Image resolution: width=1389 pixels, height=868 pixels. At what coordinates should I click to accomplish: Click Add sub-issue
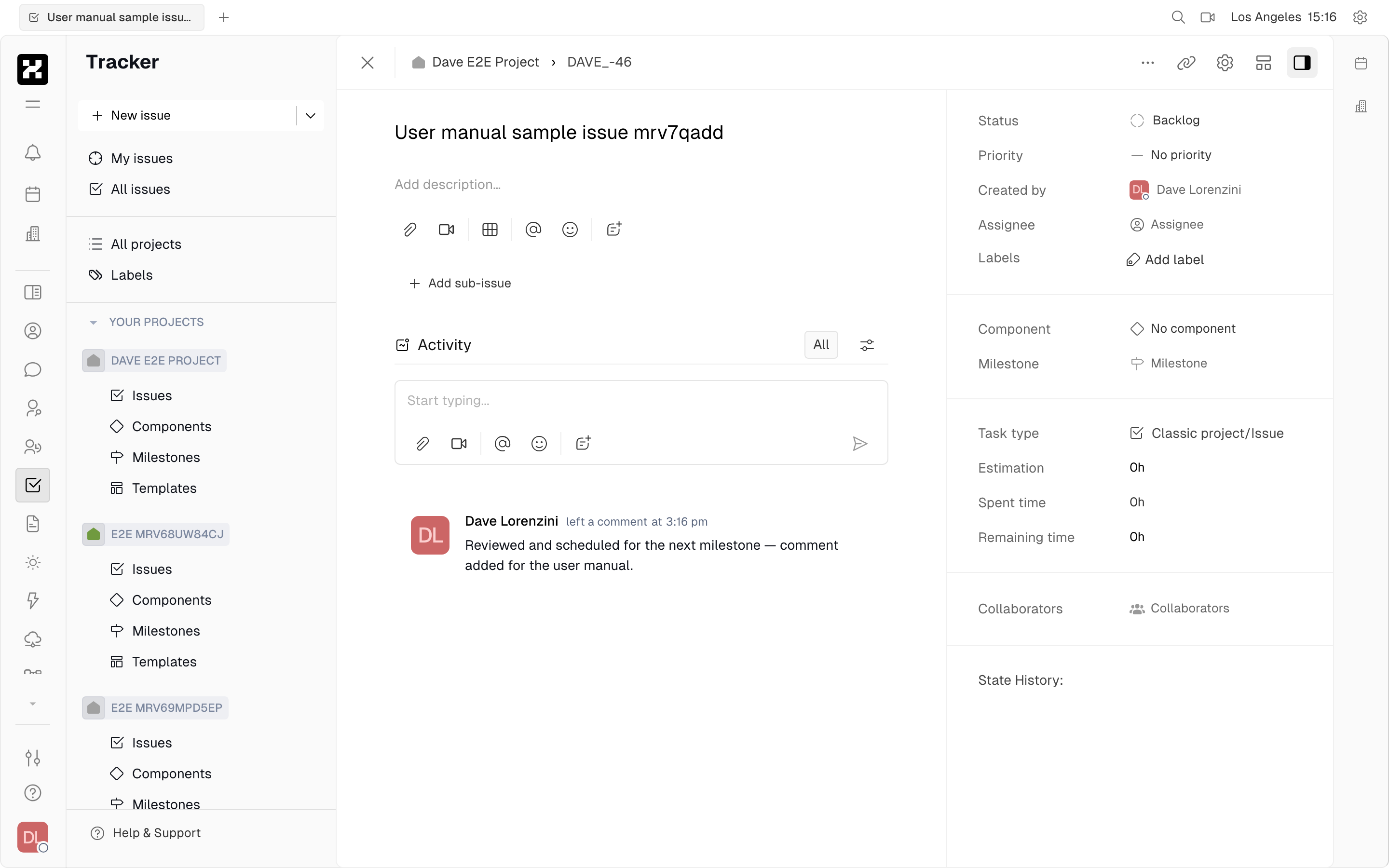tap(460, 283)
